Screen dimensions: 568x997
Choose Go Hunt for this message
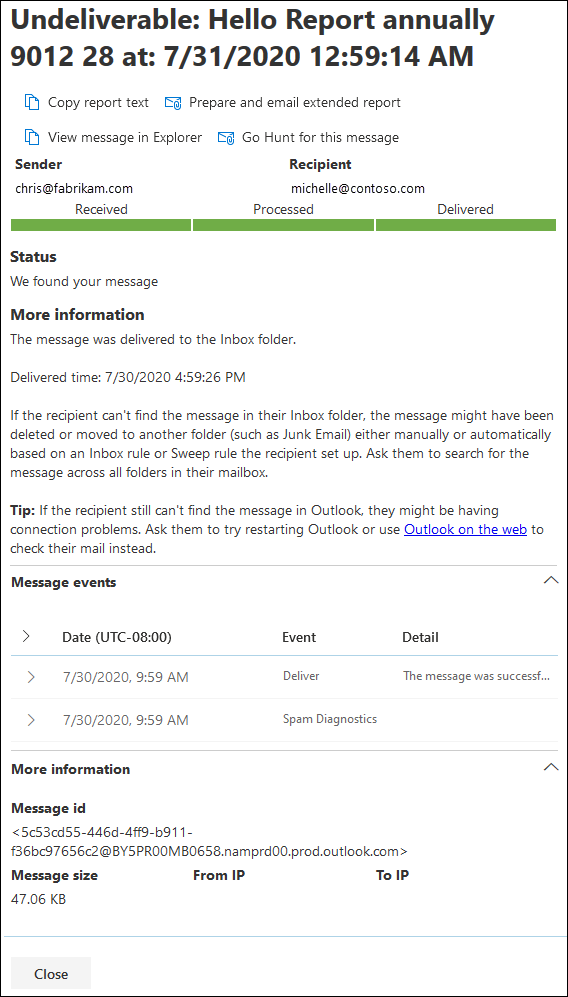tap(321, 137)
